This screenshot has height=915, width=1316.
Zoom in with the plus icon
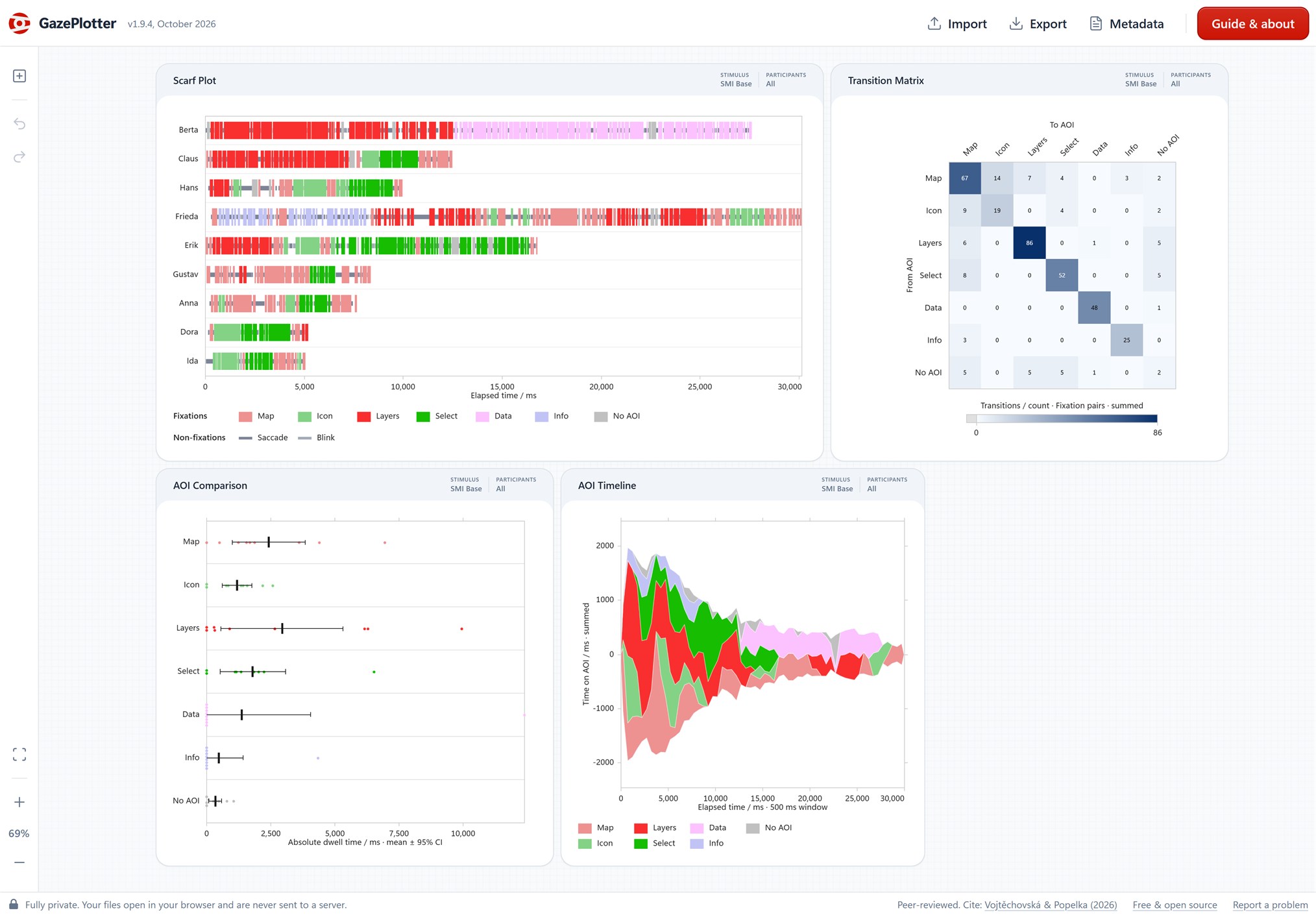coord(19,802)
